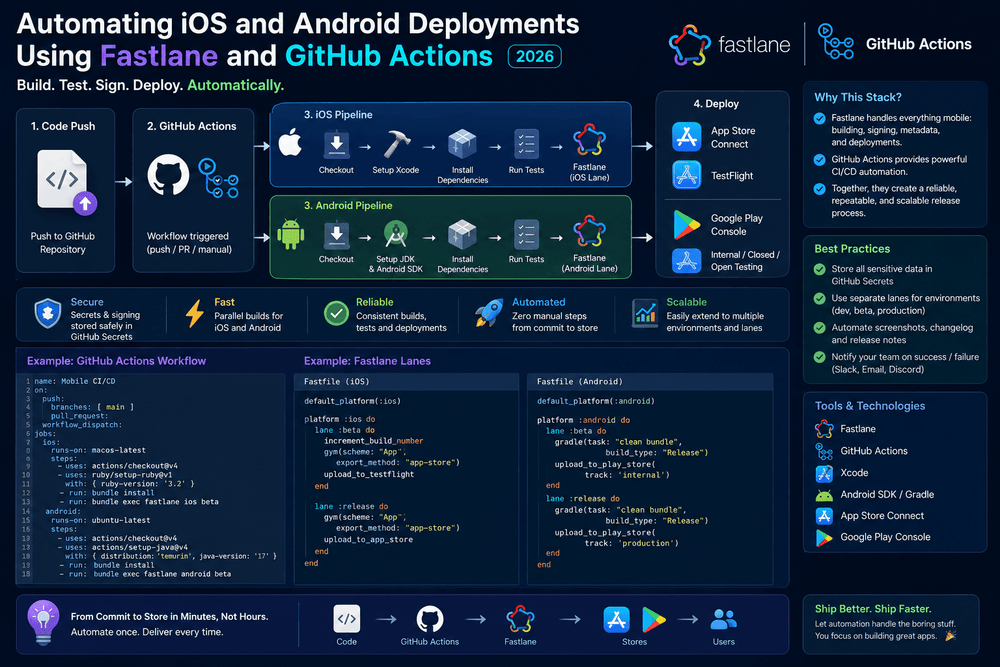This screenshot has height=667, width=1000.
Task: Click the workflow icon beside the octocat in step 2
Action: 218,178
